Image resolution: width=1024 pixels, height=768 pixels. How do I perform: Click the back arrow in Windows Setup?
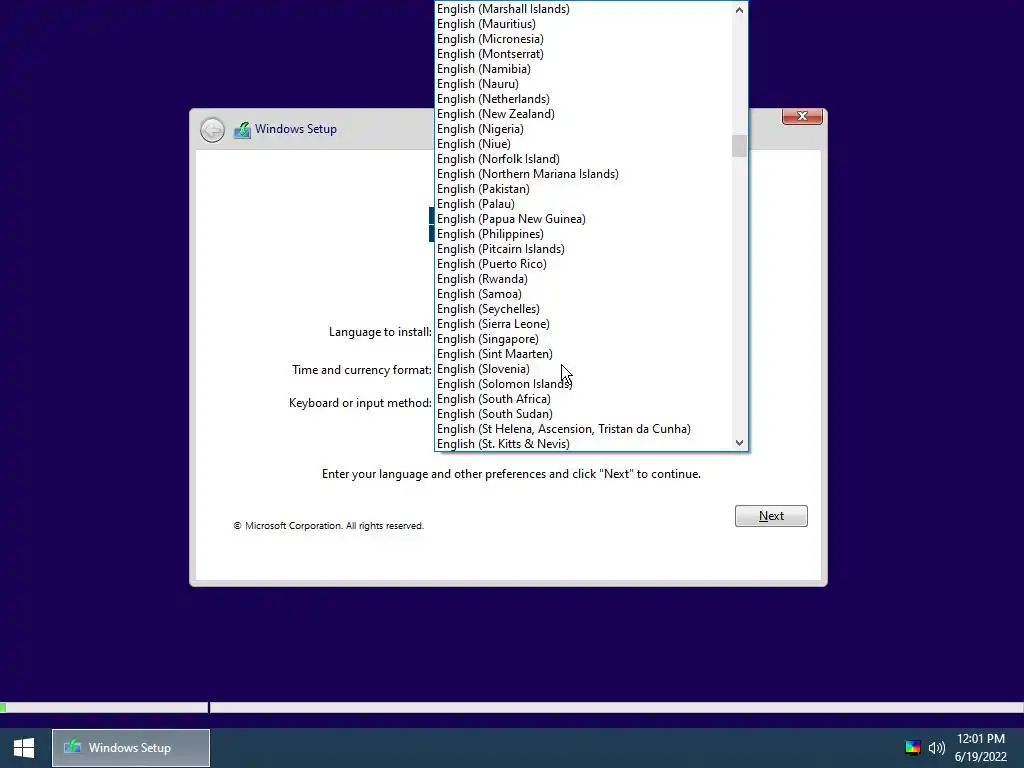pos(212,130)
